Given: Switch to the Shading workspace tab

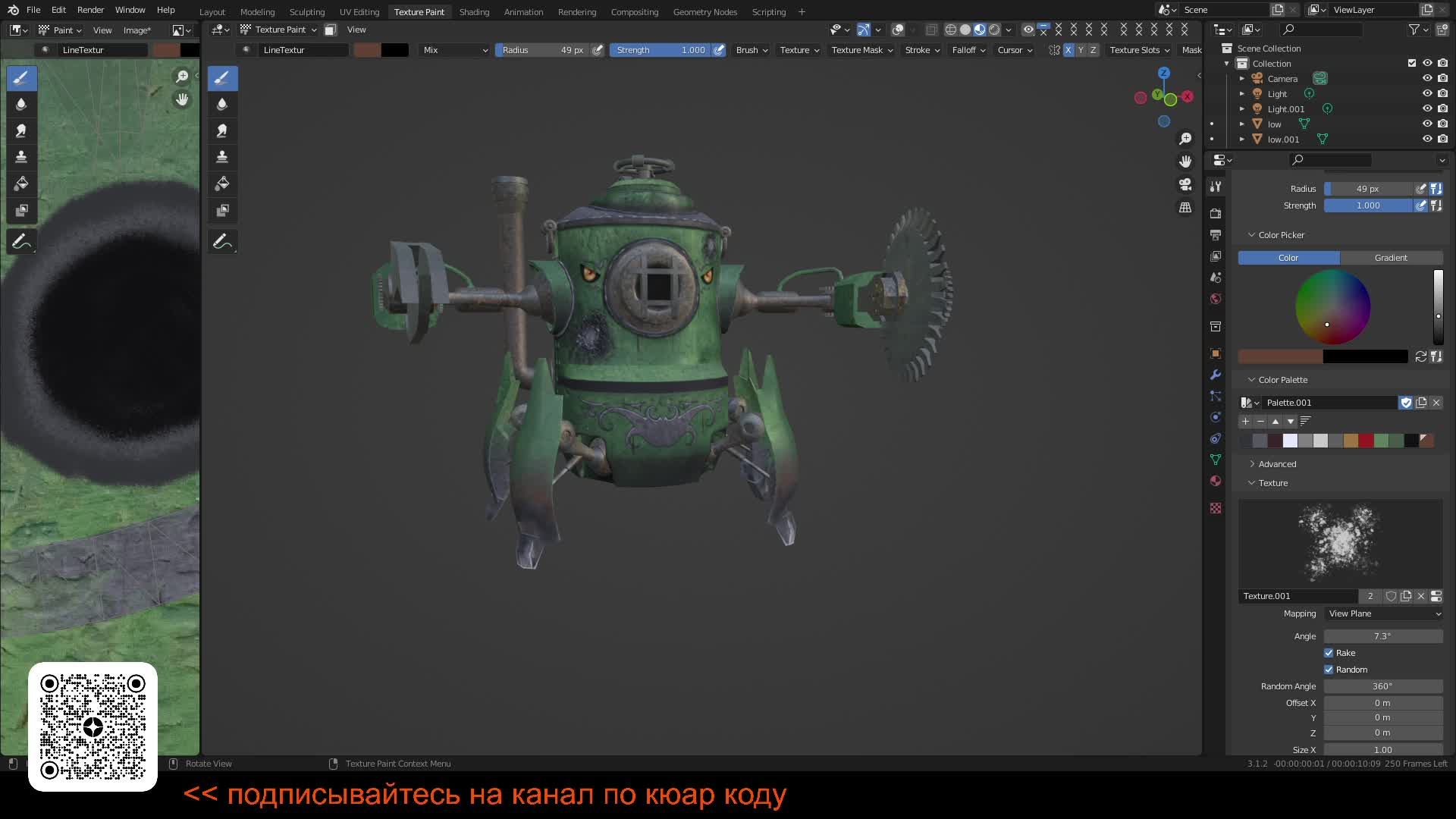Looking at the screenshot, I should coord(474,12).
